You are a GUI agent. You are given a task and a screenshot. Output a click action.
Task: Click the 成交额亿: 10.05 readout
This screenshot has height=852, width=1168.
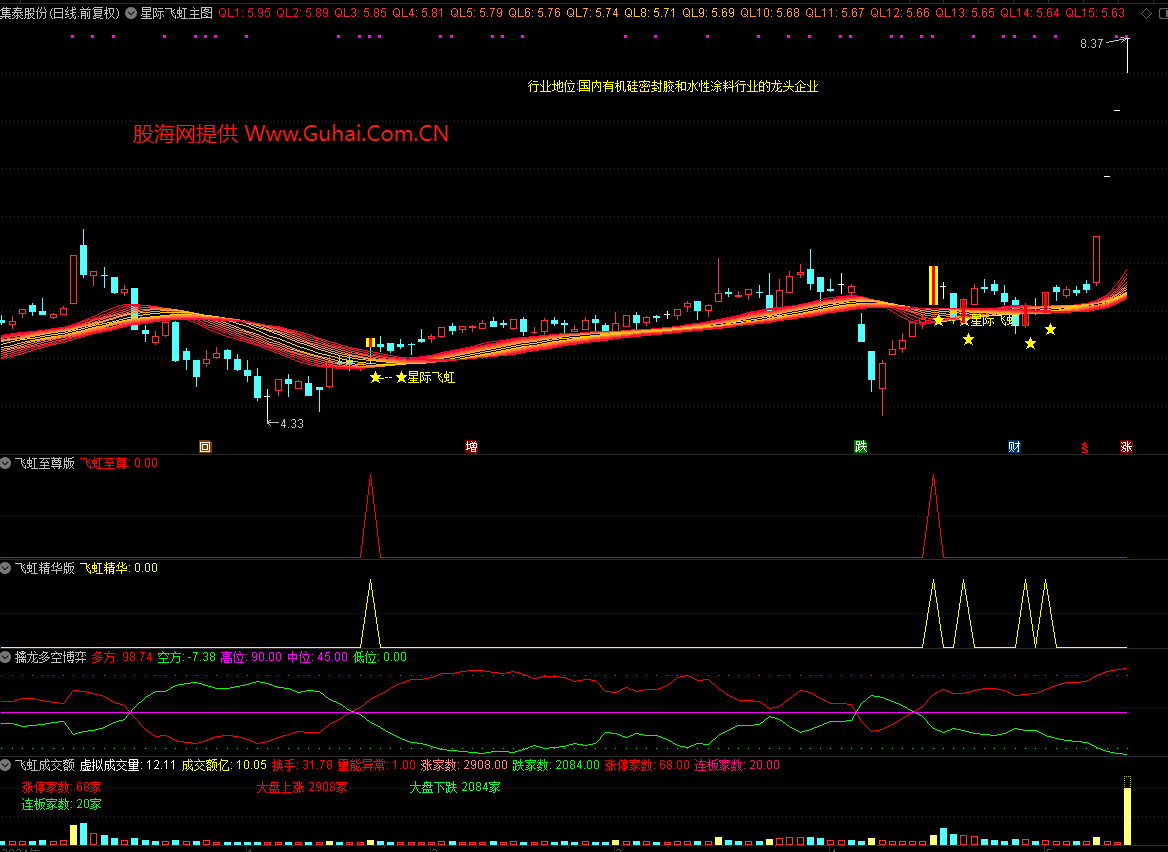[x=224, y=765]
